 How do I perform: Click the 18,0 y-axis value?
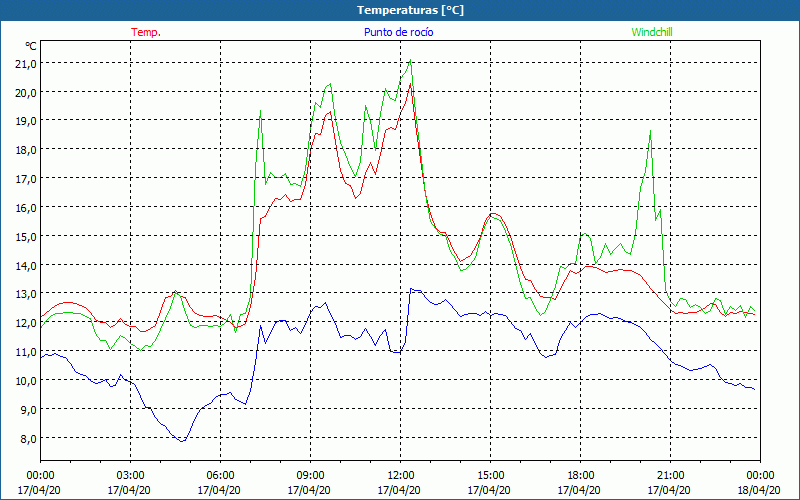tap(28, 150)
